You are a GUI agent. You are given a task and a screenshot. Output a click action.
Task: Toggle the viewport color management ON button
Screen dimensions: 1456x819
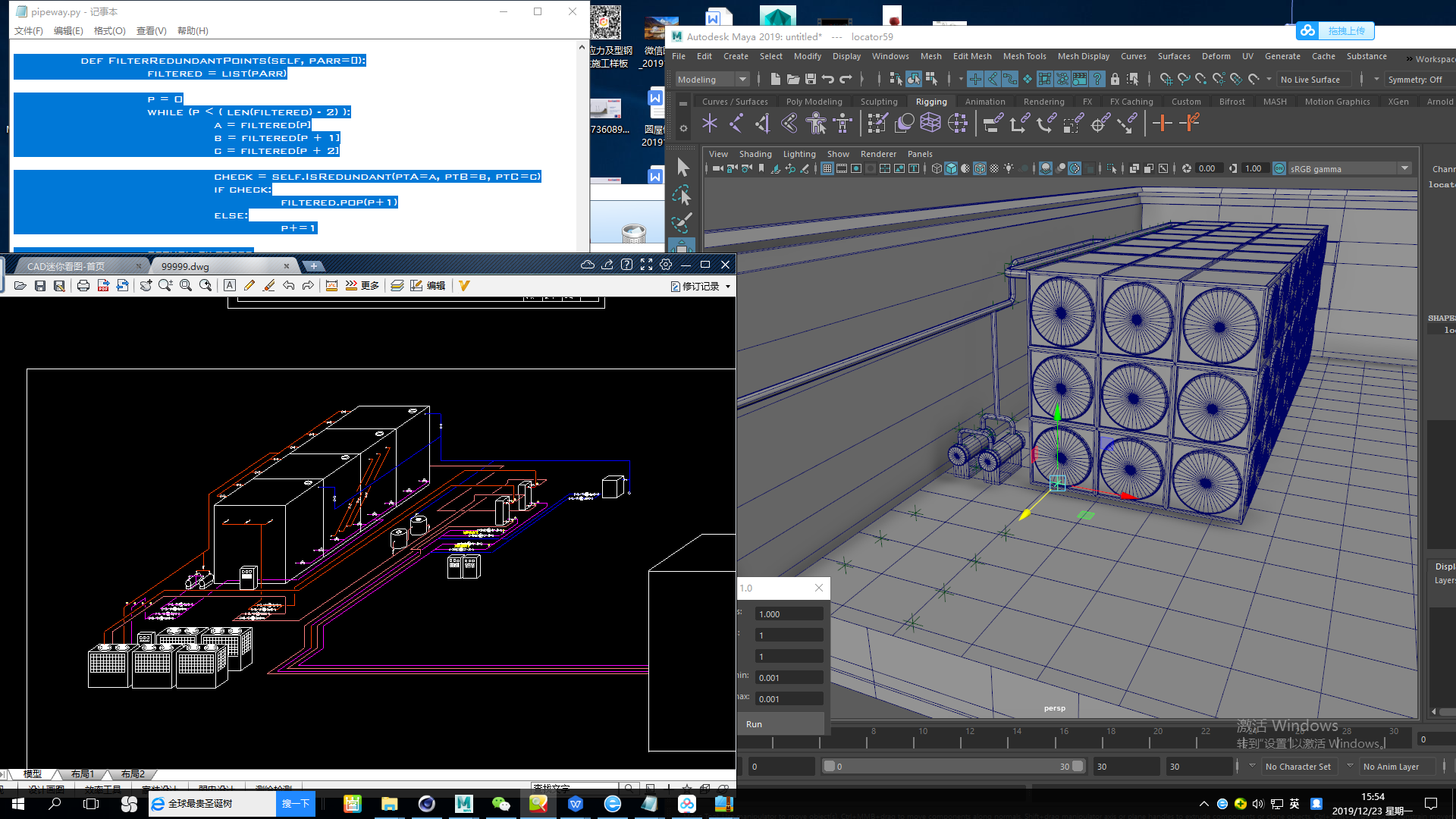pyautogui.click(x=1279, y=168)
